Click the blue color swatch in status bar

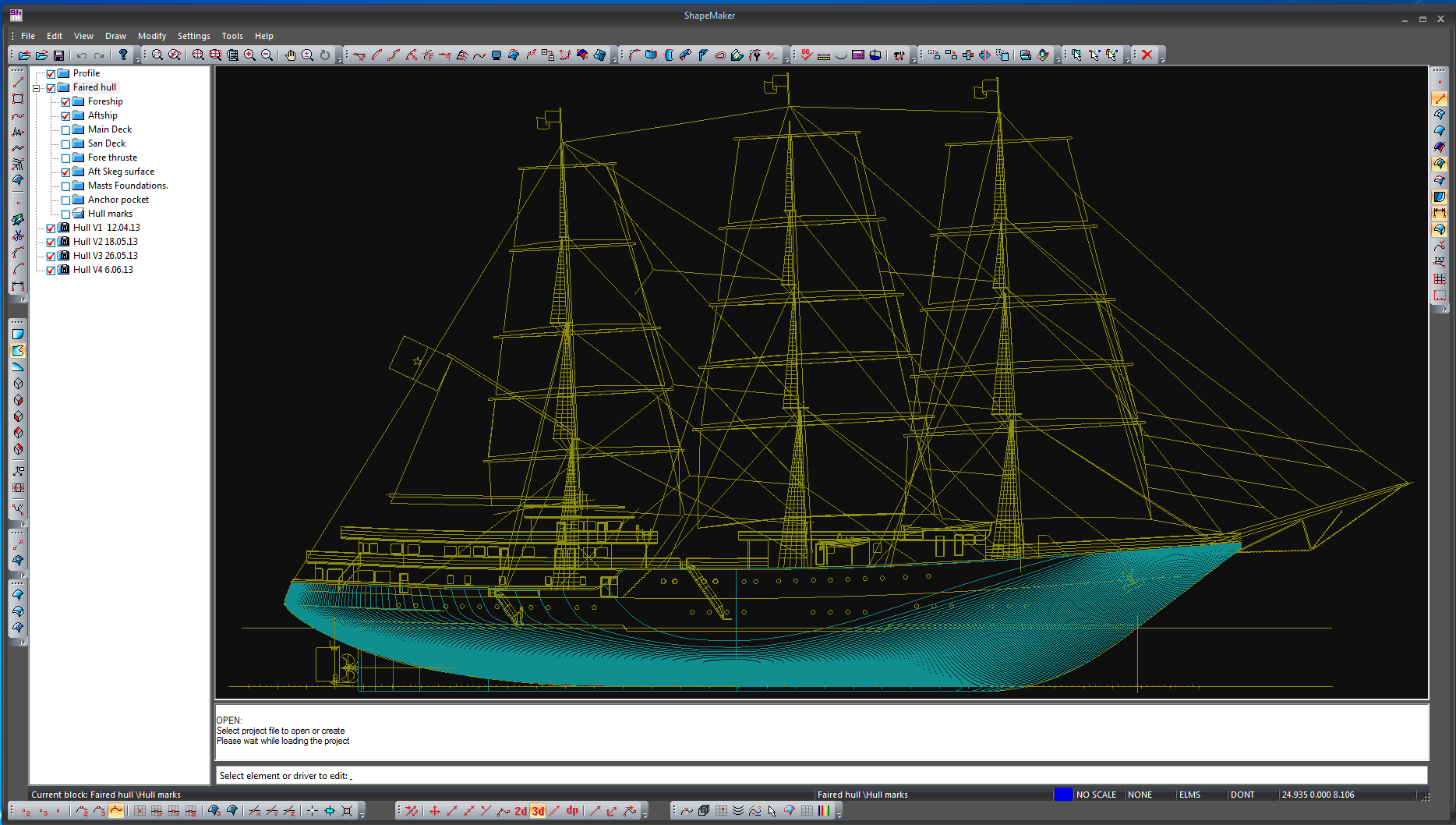click(1062, 795)
